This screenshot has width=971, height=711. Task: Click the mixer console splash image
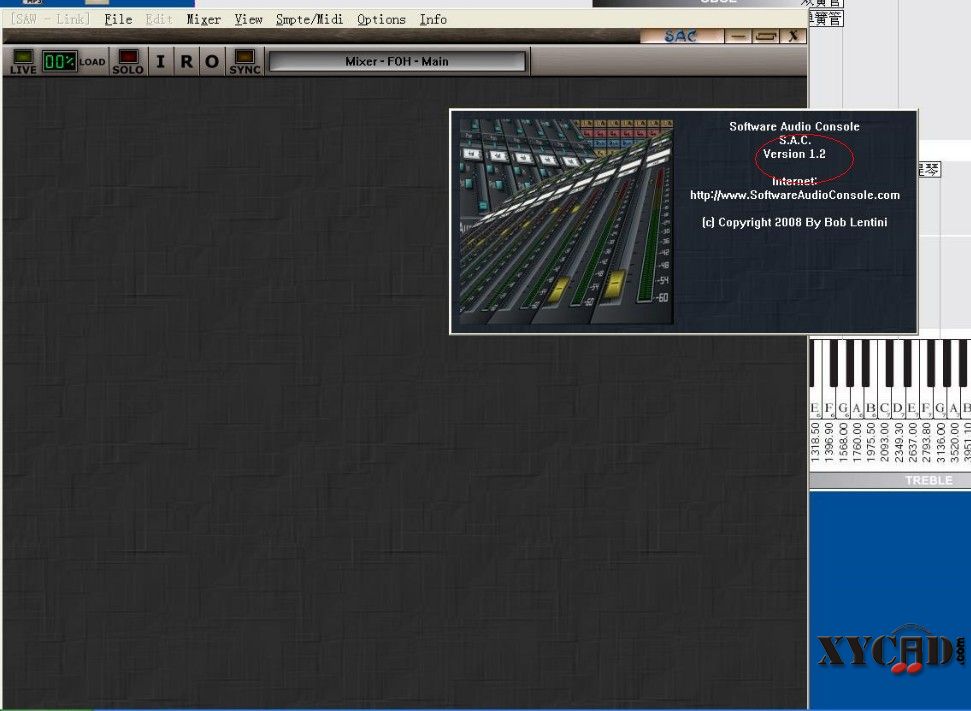(566, 221)
